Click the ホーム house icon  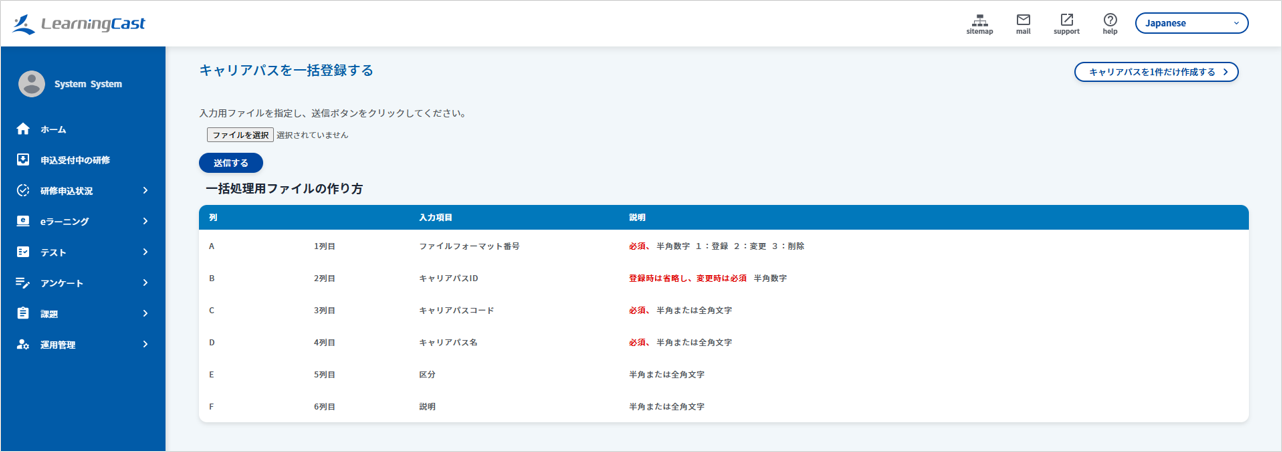[x=24, y=129]
